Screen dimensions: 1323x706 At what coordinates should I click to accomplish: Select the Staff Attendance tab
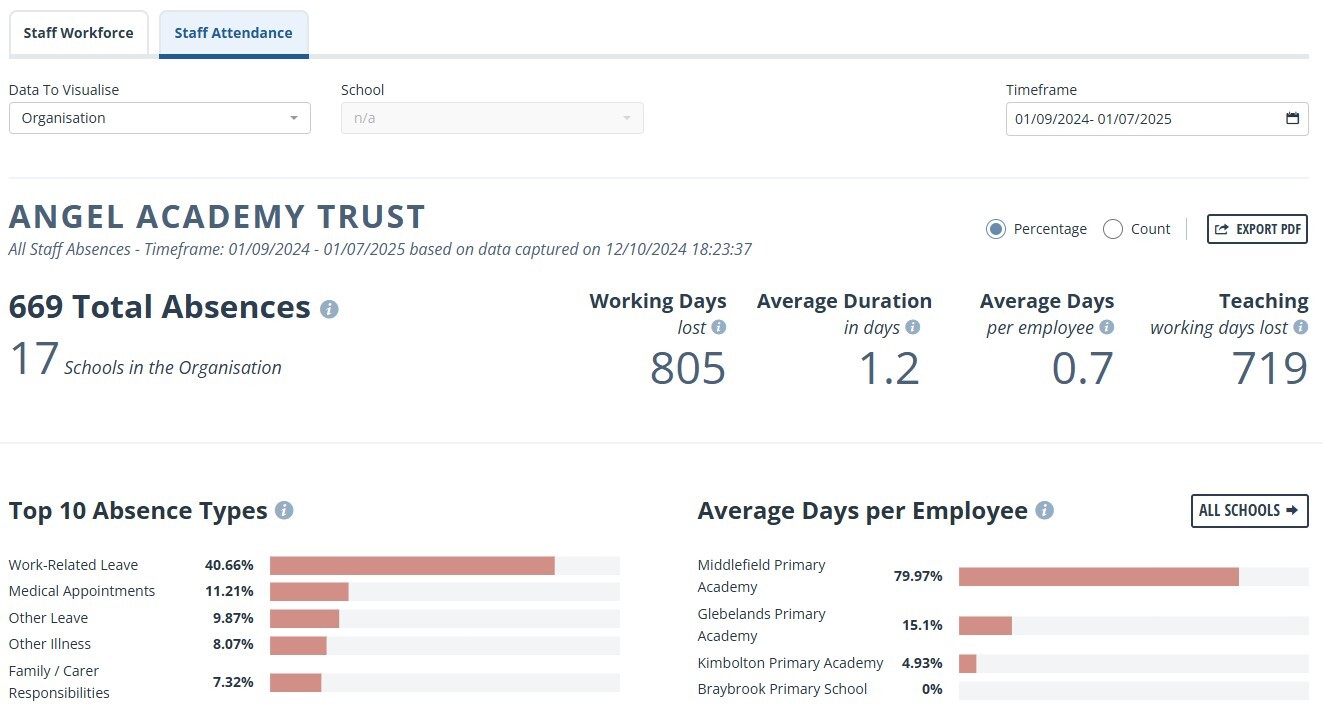[233, 33]
